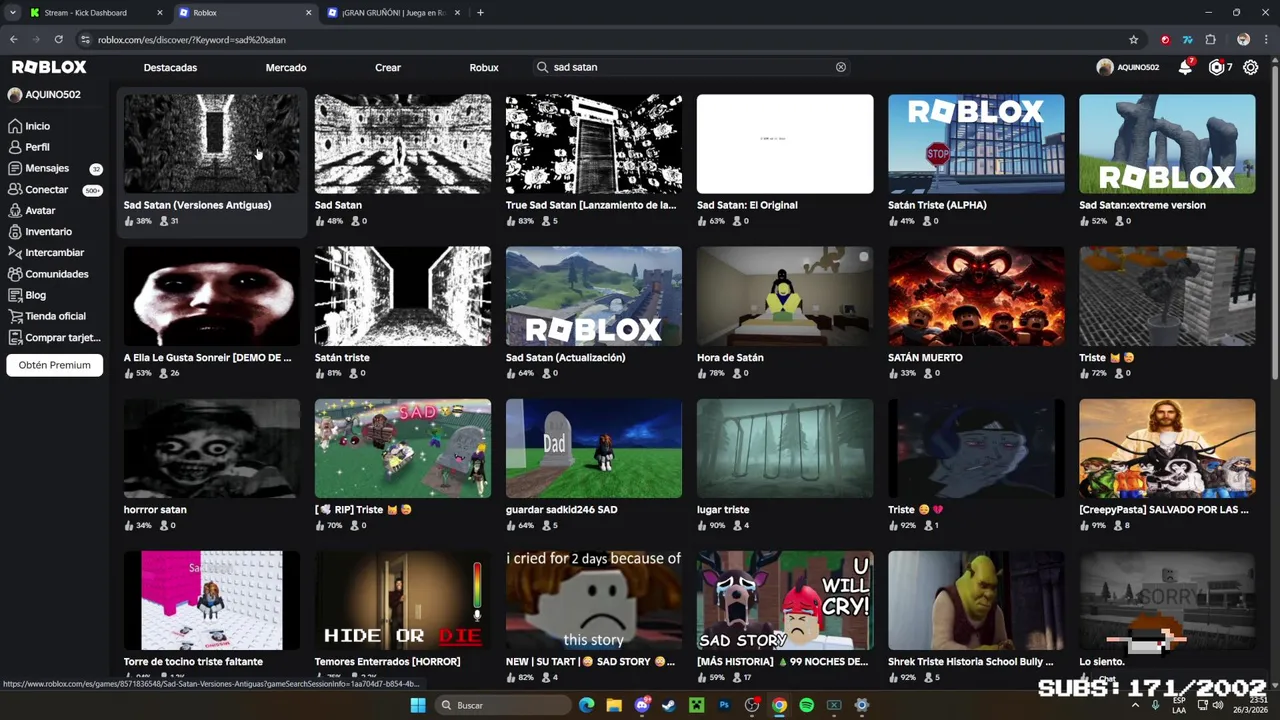Open Mensajes icon in sidebar

(x=14, y=168)
